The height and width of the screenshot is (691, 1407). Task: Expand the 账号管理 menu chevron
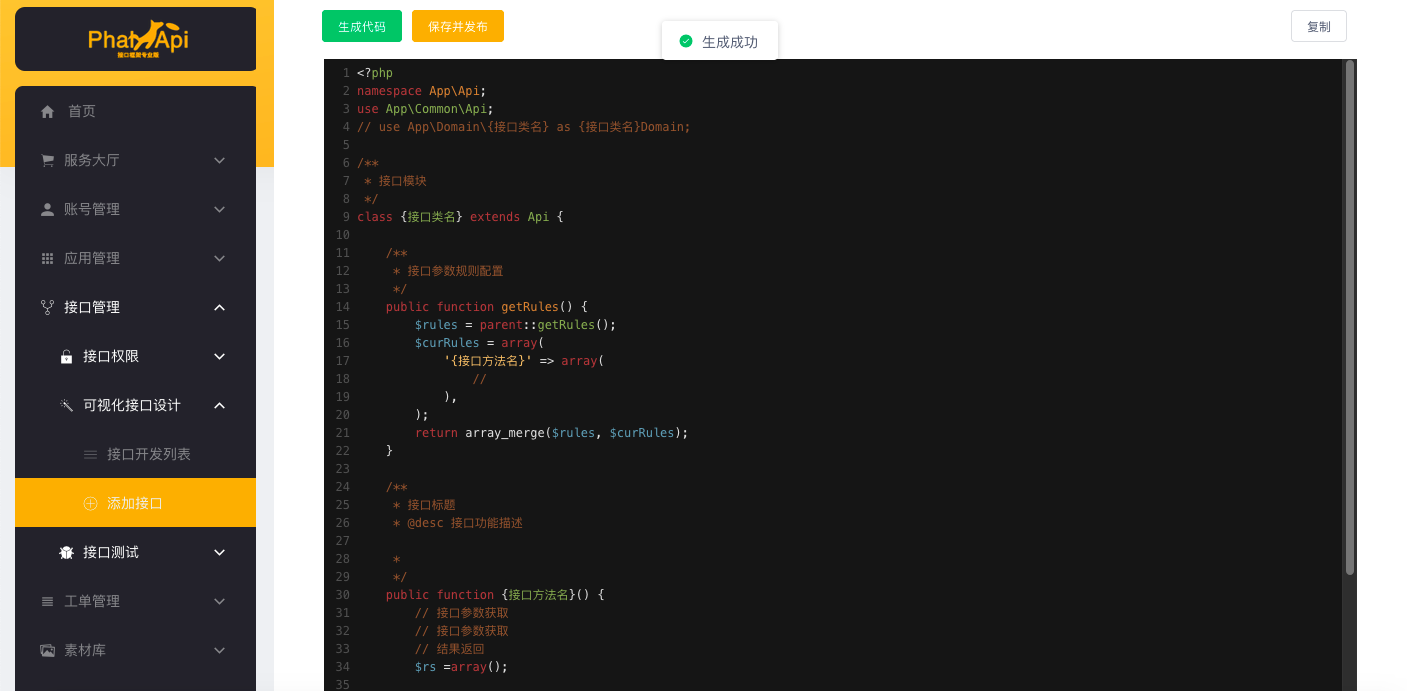click(x=220, y=209)
